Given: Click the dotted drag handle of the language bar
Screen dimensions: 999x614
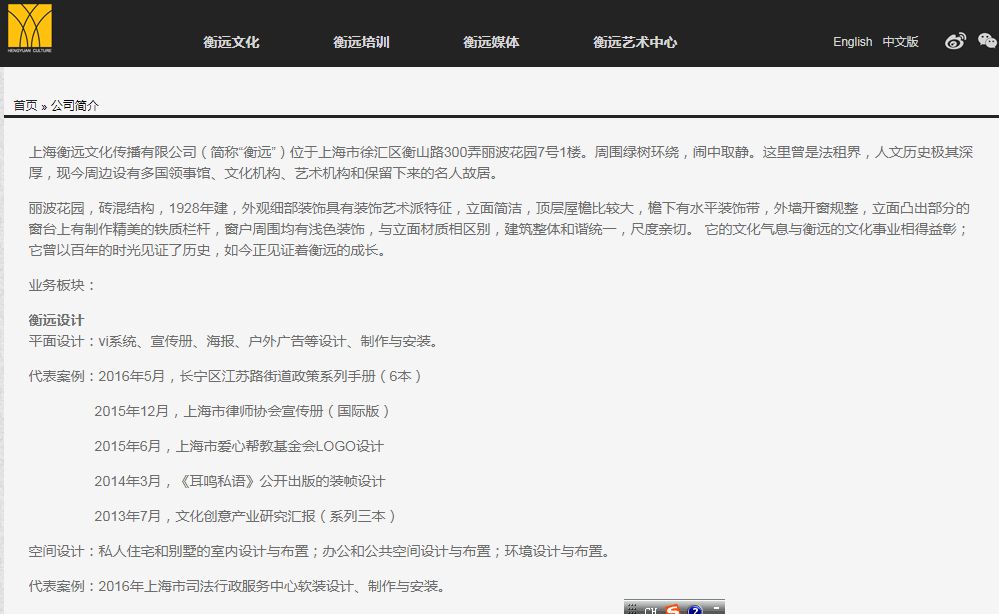Looking at the screenshot, I should point(632,608).
